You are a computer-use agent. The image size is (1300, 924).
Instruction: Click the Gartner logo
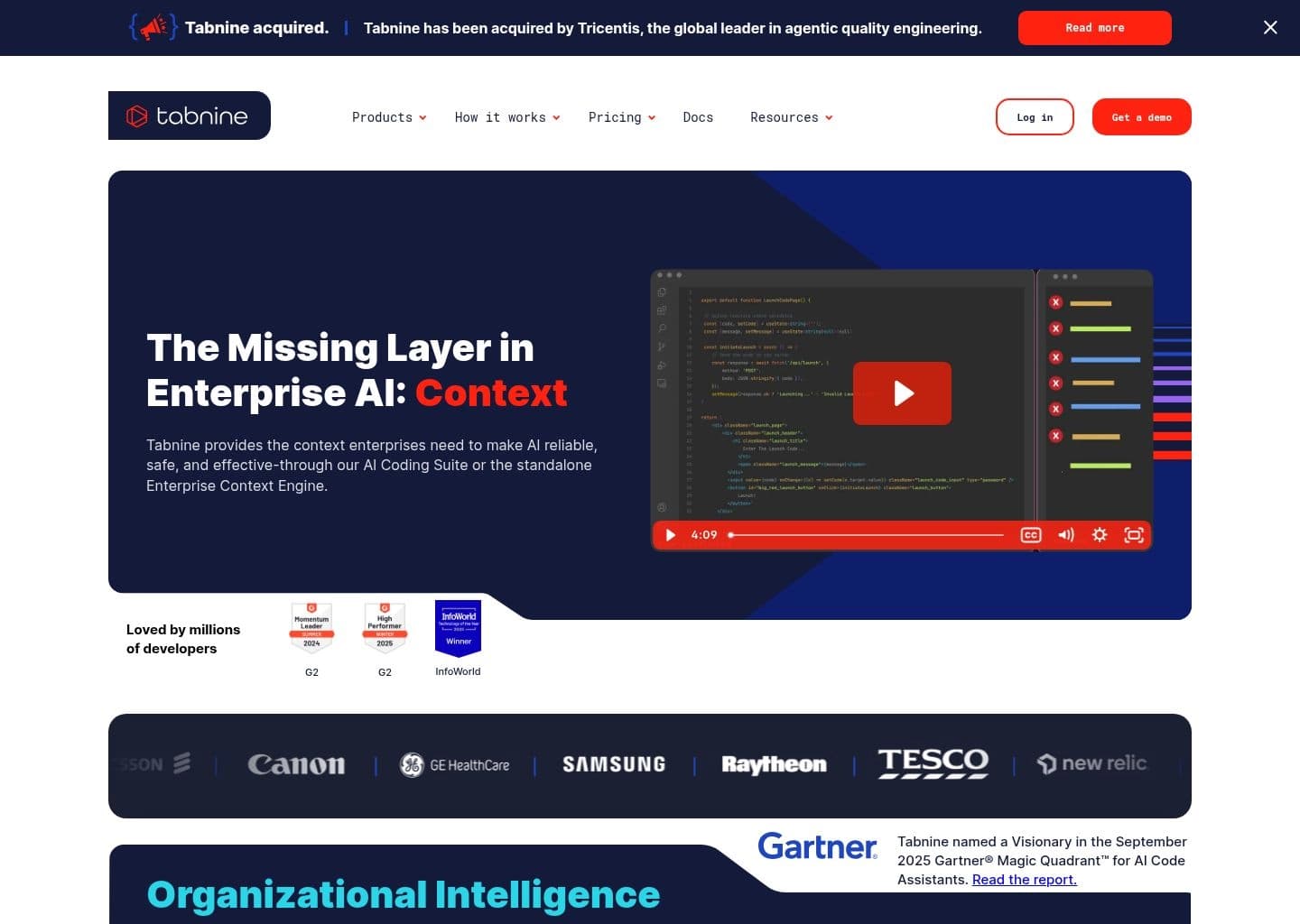[817, 846]
